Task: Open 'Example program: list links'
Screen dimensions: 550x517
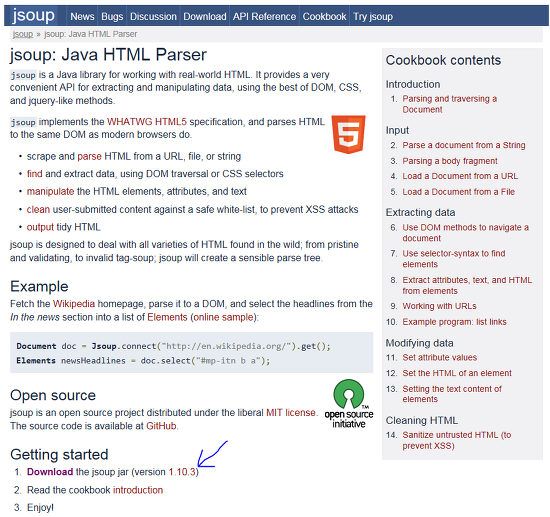Action: (x=454, y=322)
